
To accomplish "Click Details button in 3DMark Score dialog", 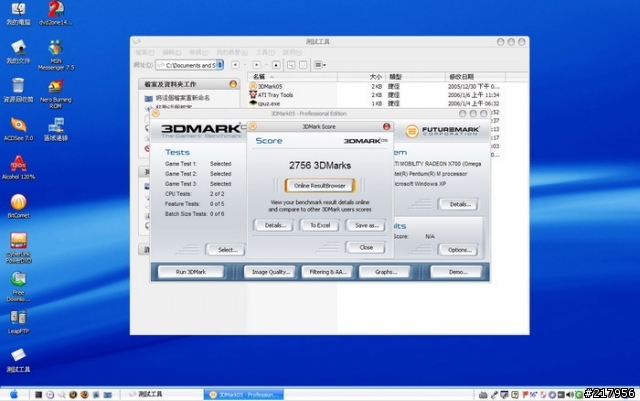I will click(x=274, y=225).
